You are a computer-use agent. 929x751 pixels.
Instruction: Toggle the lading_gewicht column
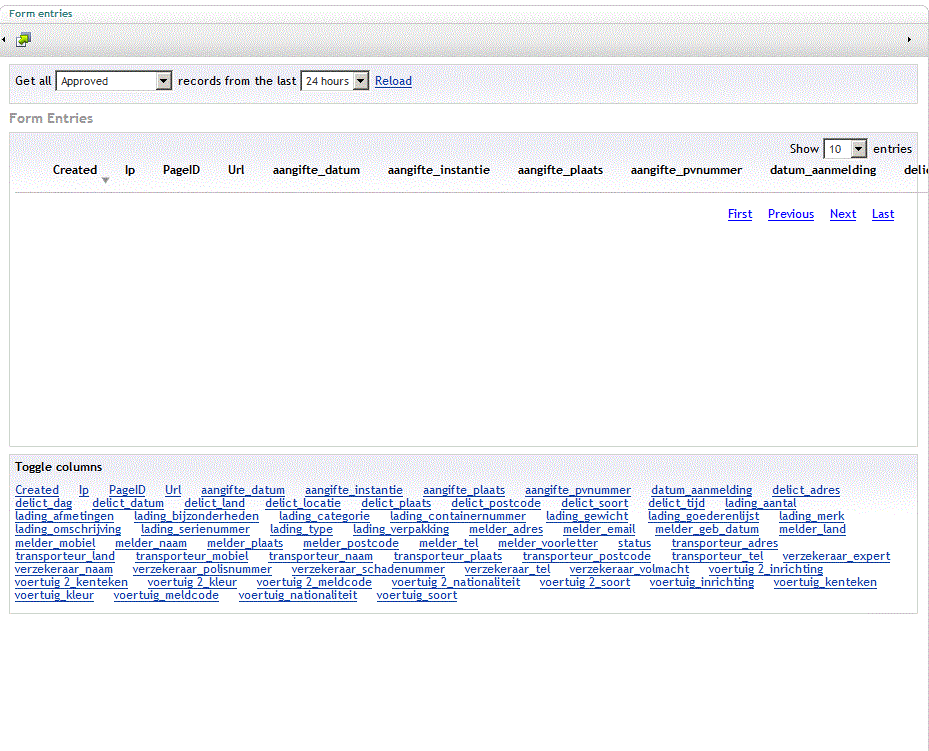(587, 516)
